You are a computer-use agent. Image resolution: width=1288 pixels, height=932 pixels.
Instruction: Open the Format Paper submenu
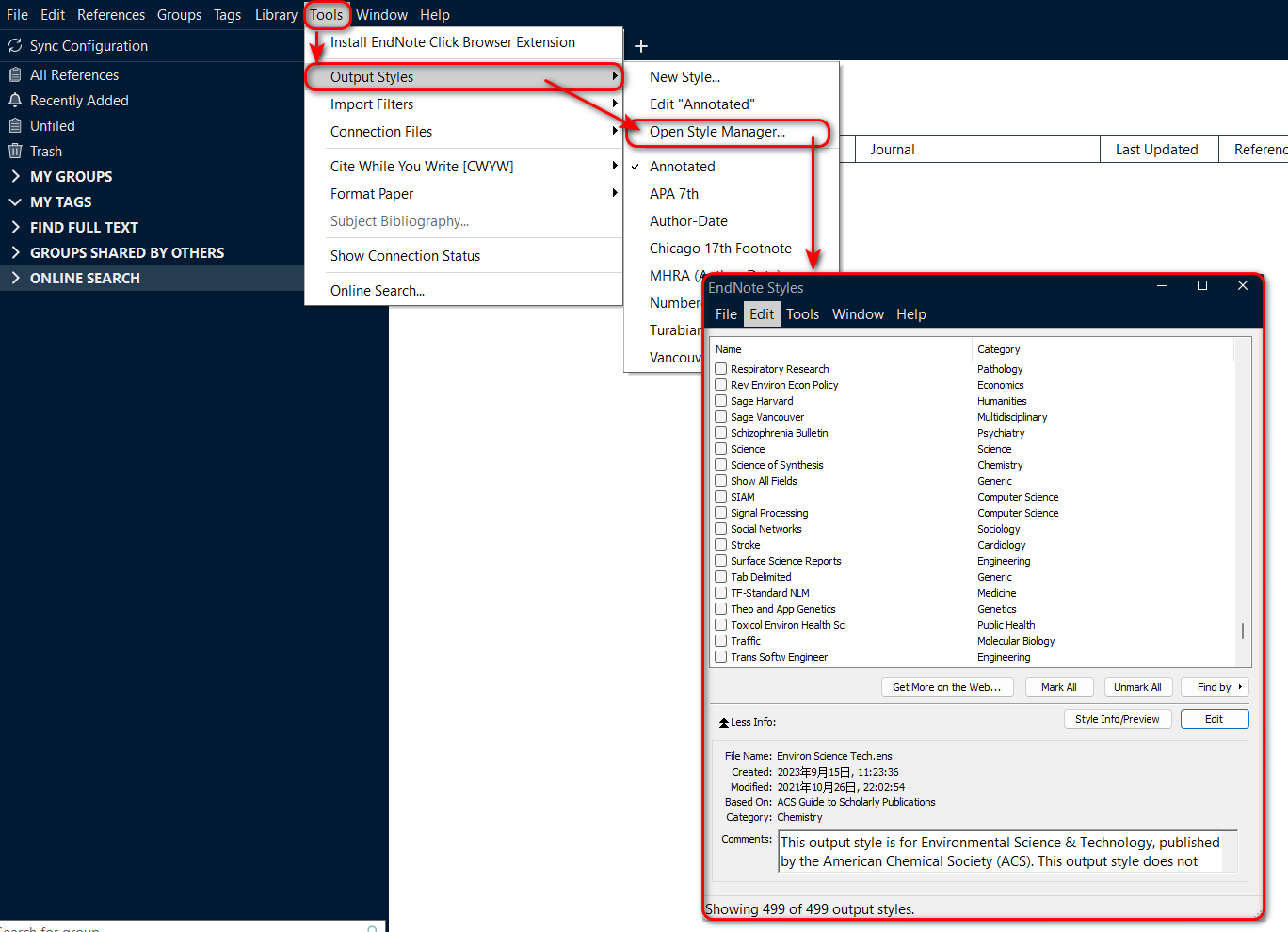coord(463,194)
